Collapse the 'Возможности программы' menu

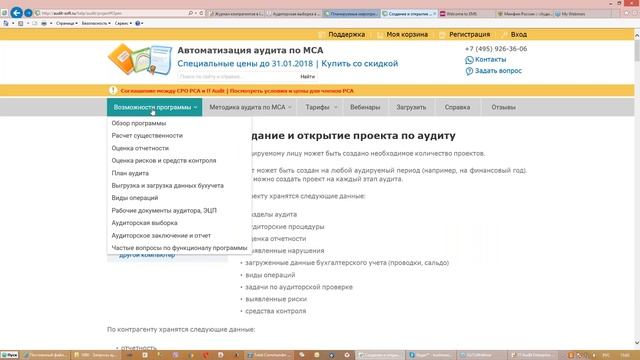pyautogui.click(x=155, y=107)
